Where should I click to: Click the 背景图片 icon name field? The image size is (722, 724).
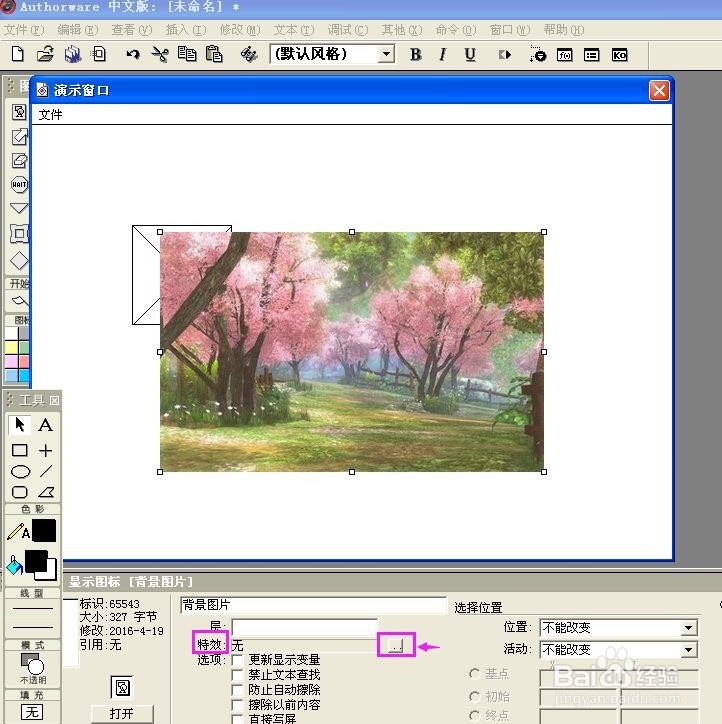(313, 605)
